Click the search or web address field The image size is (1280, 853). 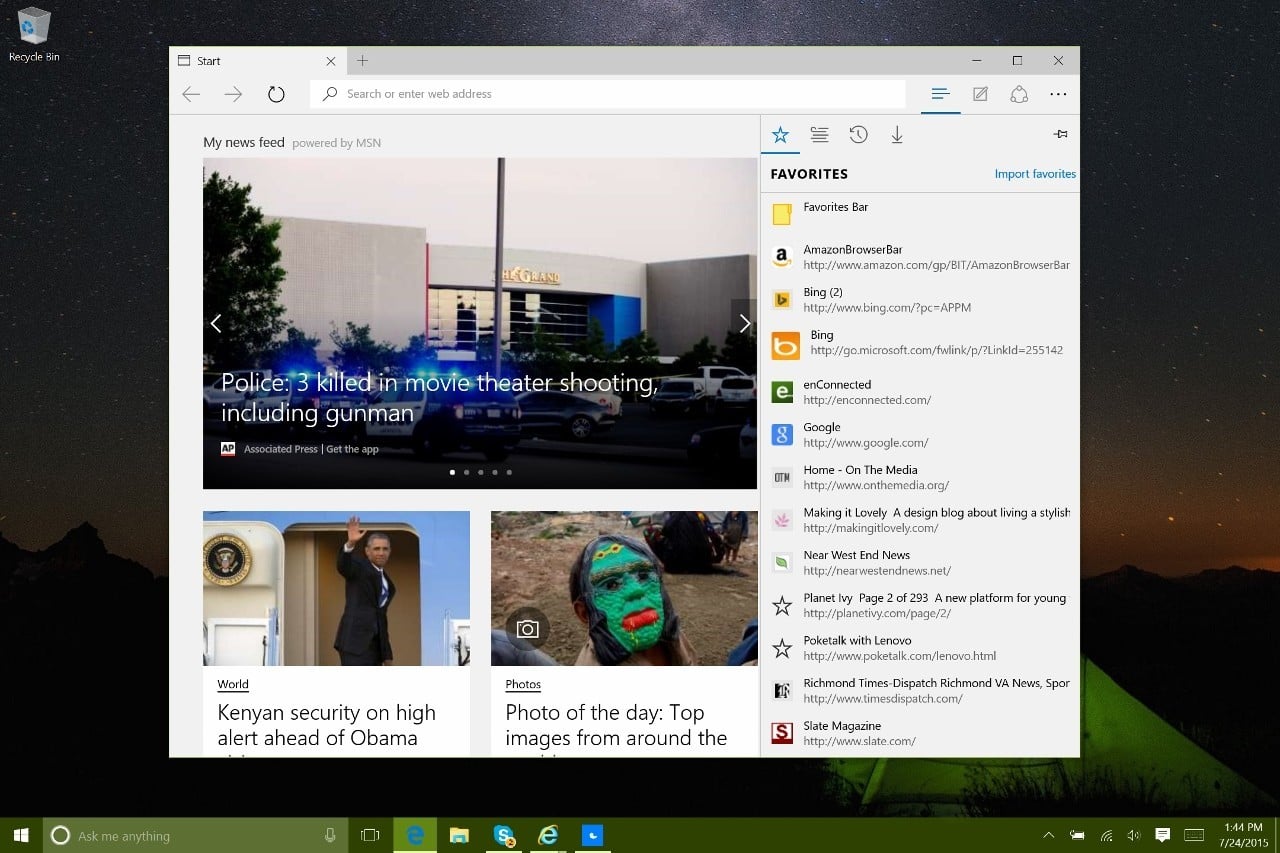coord(608,93)
